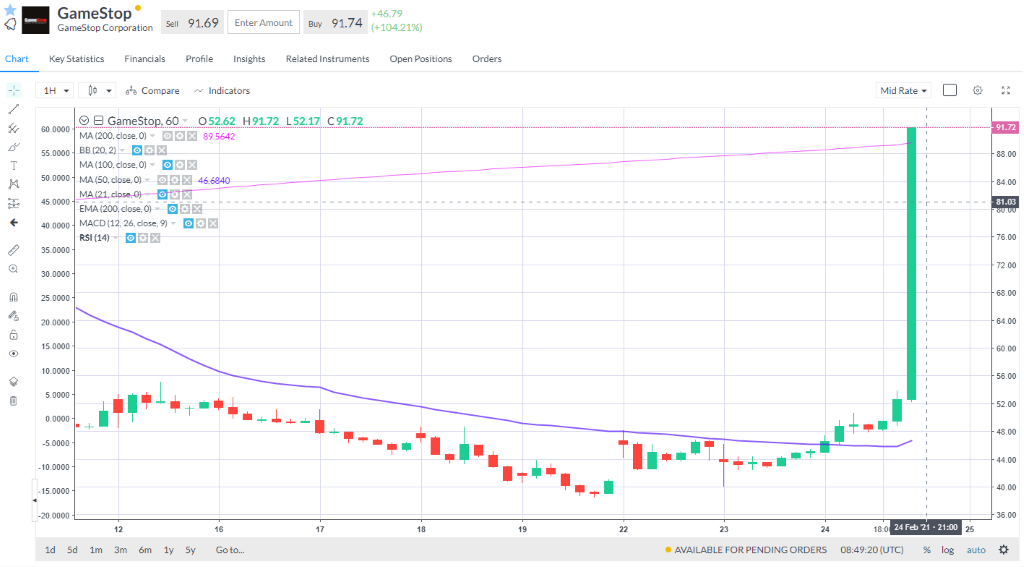The image size is (1024, 567).
Task: Expand EMA (200, close, 0) dropdown arrow
Action: (158, 209)
